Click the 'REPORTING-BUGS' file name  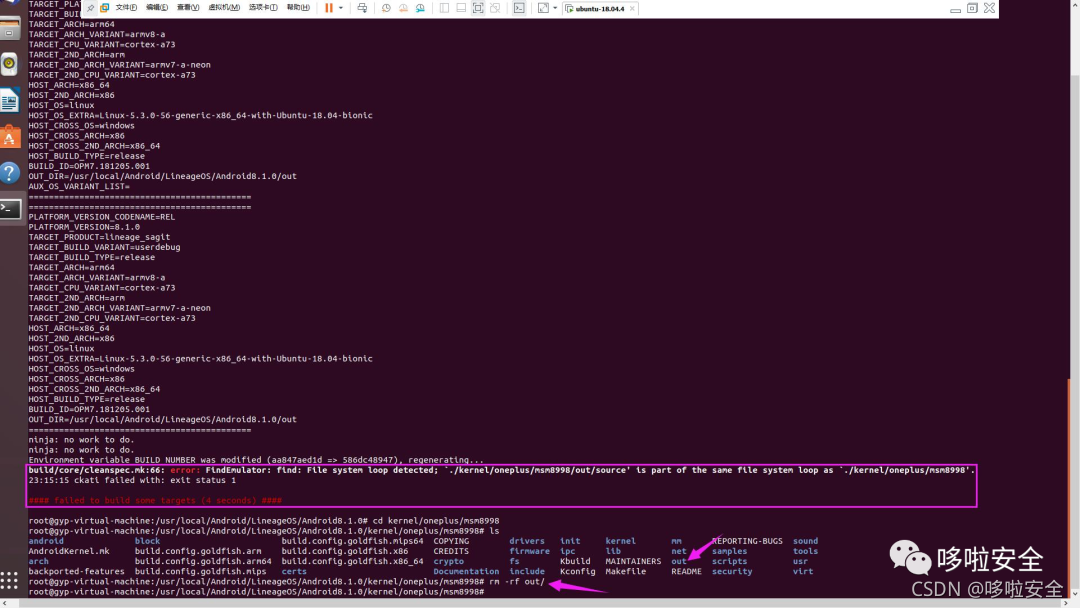pos(747,541)
